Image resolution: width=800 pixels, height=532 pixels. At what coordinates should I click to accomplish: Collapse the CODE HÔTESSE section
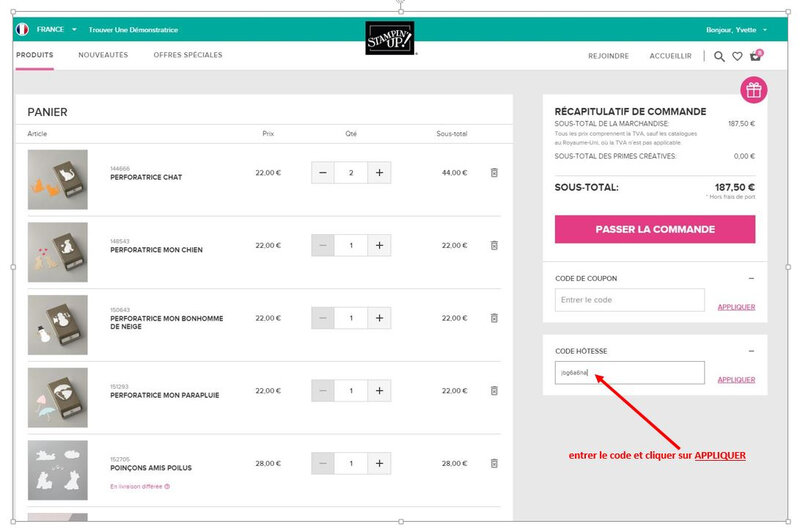(751, 351)
